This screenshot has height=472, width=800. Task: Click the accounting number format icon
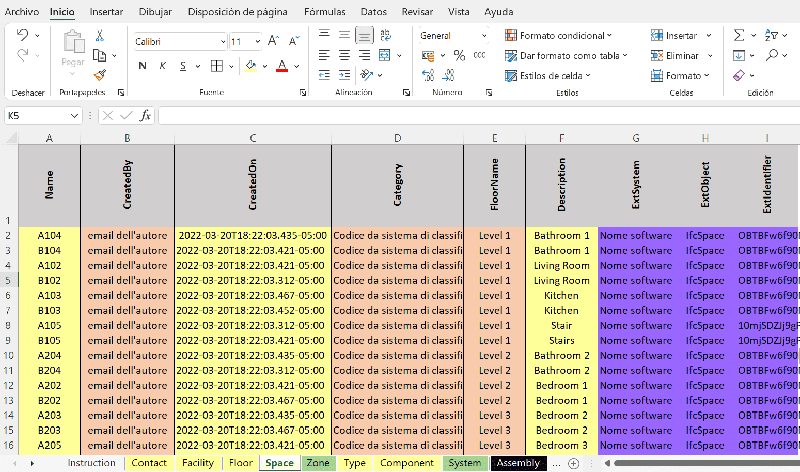coord(429,55)
